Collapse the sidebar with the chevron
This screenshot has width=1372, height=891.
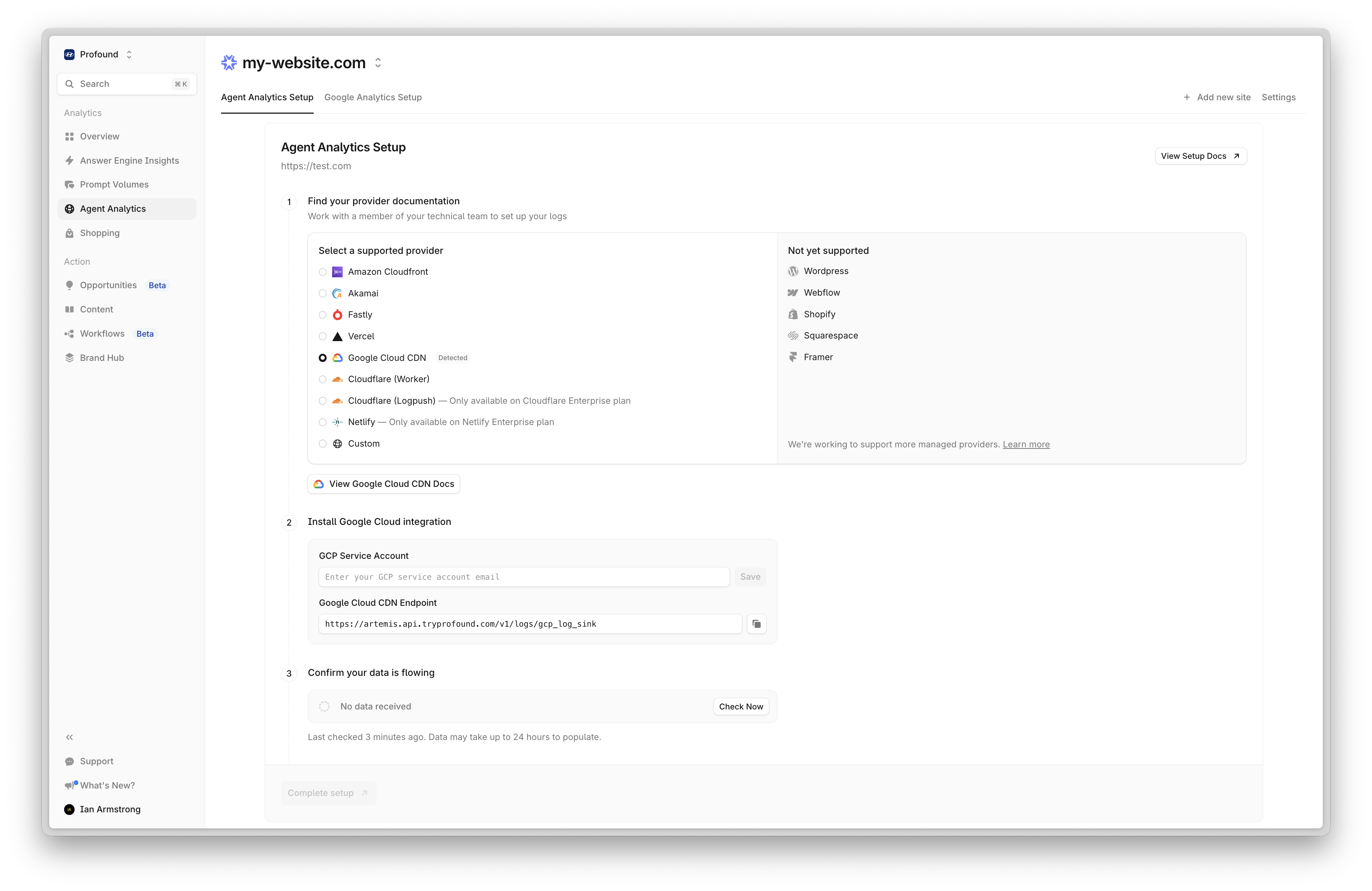[x=69, y=737]
